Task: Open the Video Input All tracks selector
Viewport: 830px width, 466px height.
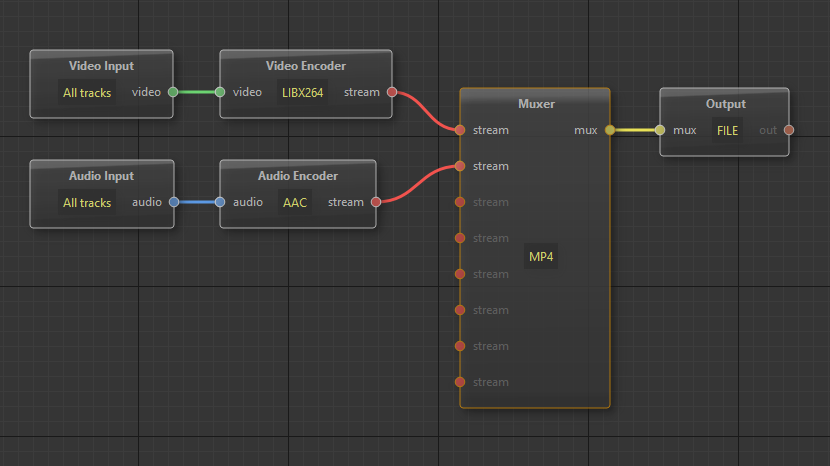Action: [87, 92]
